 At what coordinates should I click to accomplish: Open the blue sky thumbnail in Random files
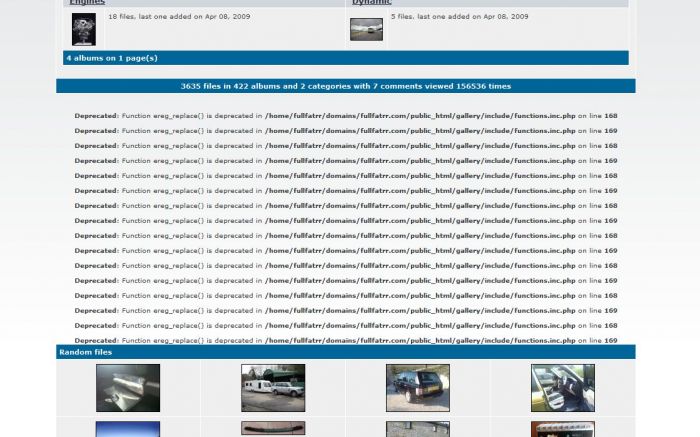click(128, 429)
